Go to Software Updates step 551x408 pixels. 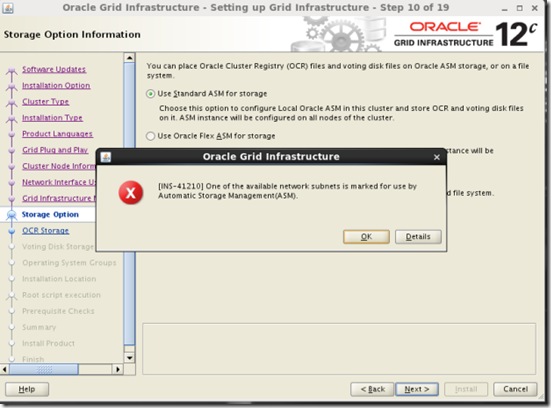54,69
